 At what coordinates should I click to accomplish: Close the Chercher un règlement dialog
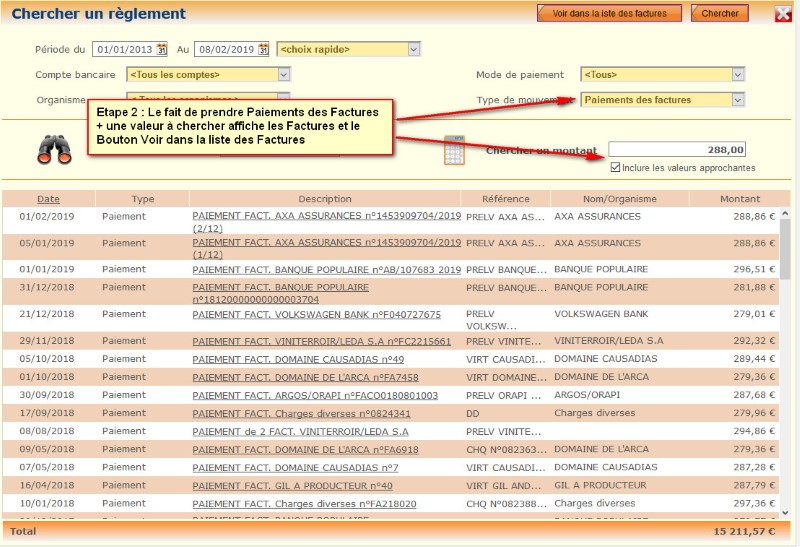coord(783,14)
